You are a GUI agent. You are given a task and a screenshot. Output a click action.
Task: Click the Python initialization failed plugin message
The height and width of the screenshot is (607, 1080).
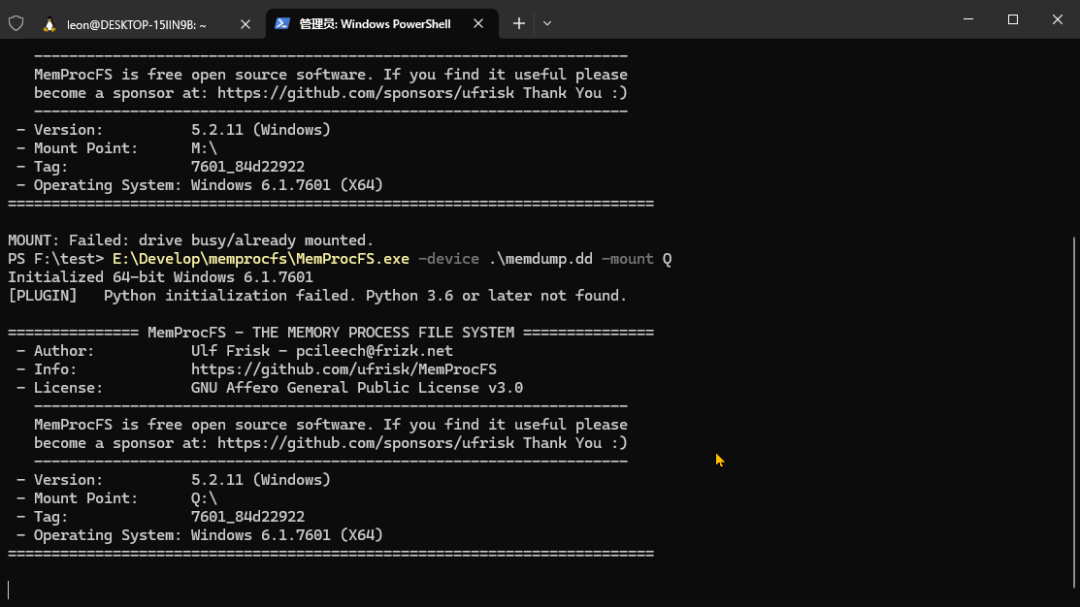point(318,296)
